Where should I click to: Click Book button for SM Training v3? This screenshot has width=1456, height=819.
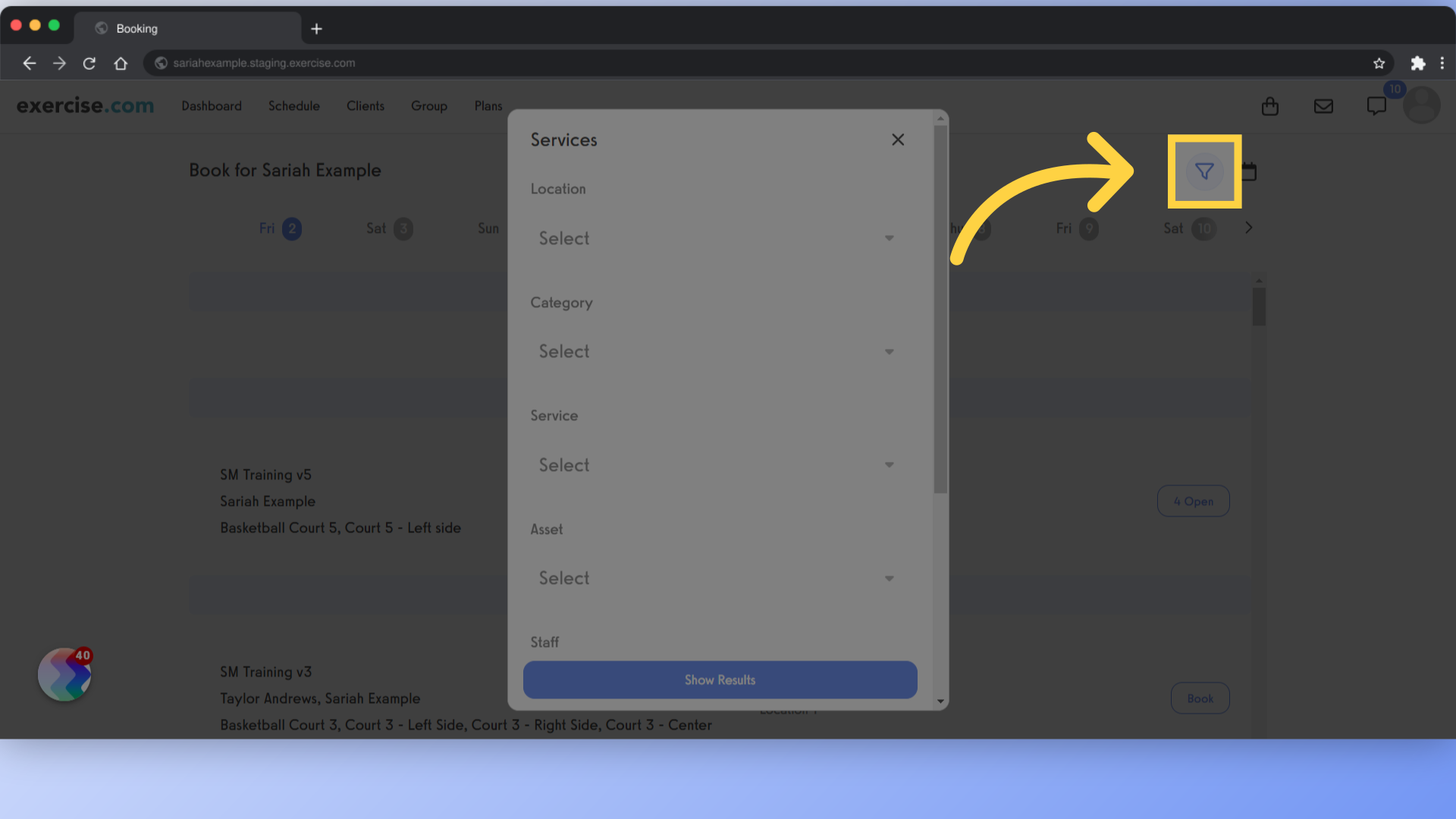pos(1200,697)
